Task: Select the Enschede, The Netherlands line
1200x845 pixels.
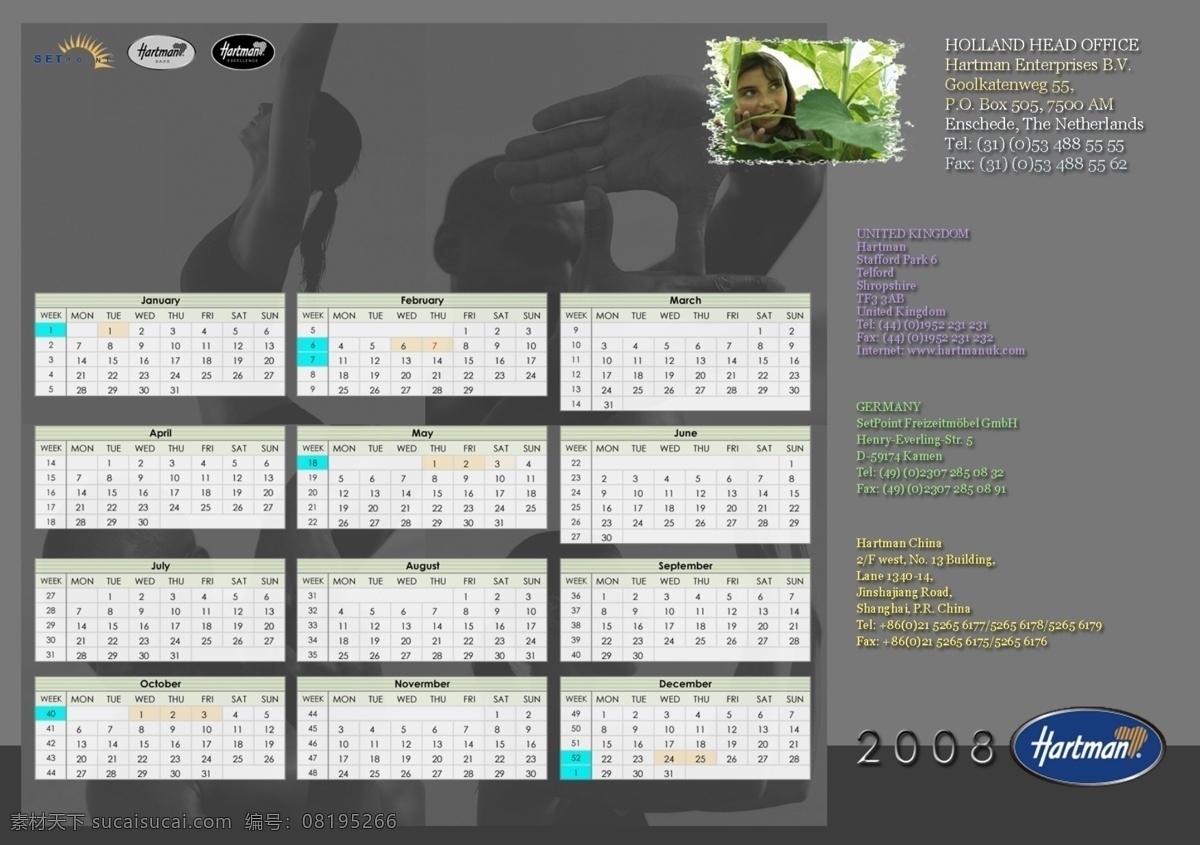Action: tap(1044, 124)
